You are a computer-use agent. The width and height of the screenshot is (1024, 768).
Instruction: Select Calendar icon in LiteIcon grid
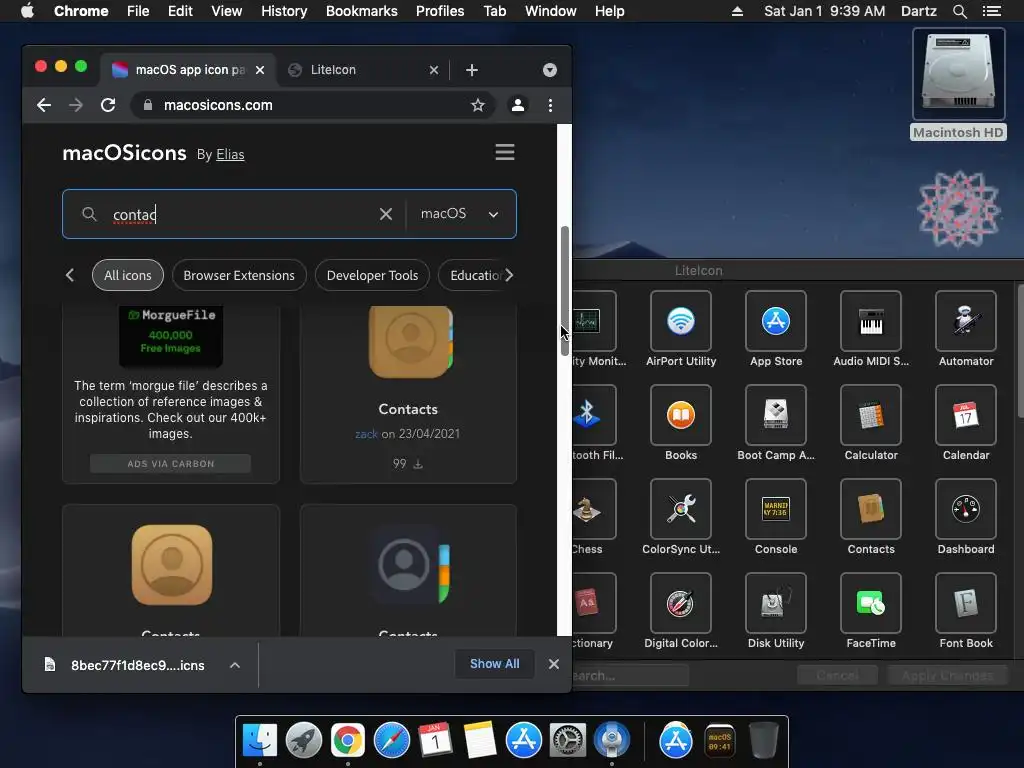pos(966,415)
